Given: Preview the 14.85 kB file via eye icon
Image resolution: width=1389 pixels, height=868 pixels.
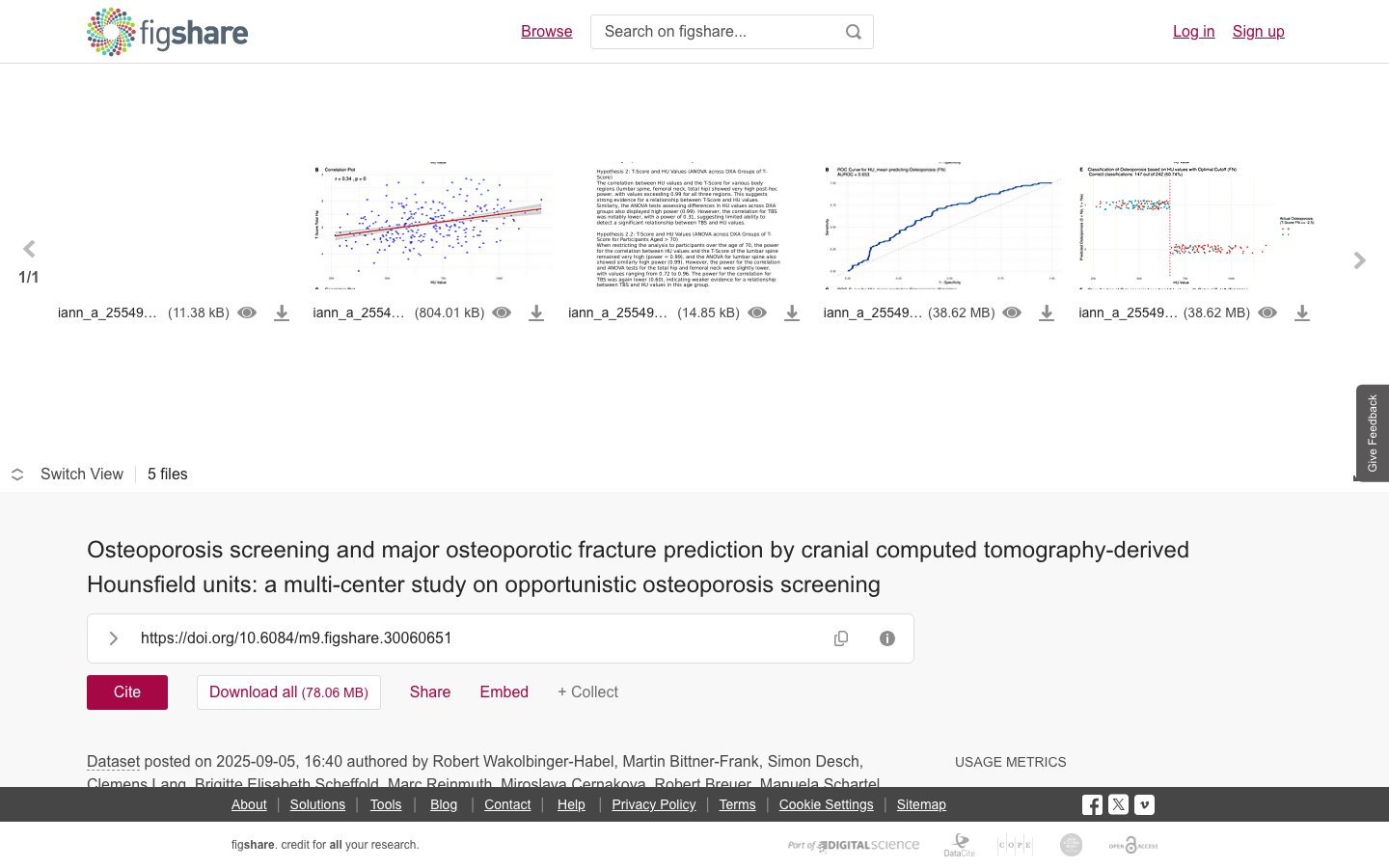Looking at the screenshot, I should (x=757, y=312).
